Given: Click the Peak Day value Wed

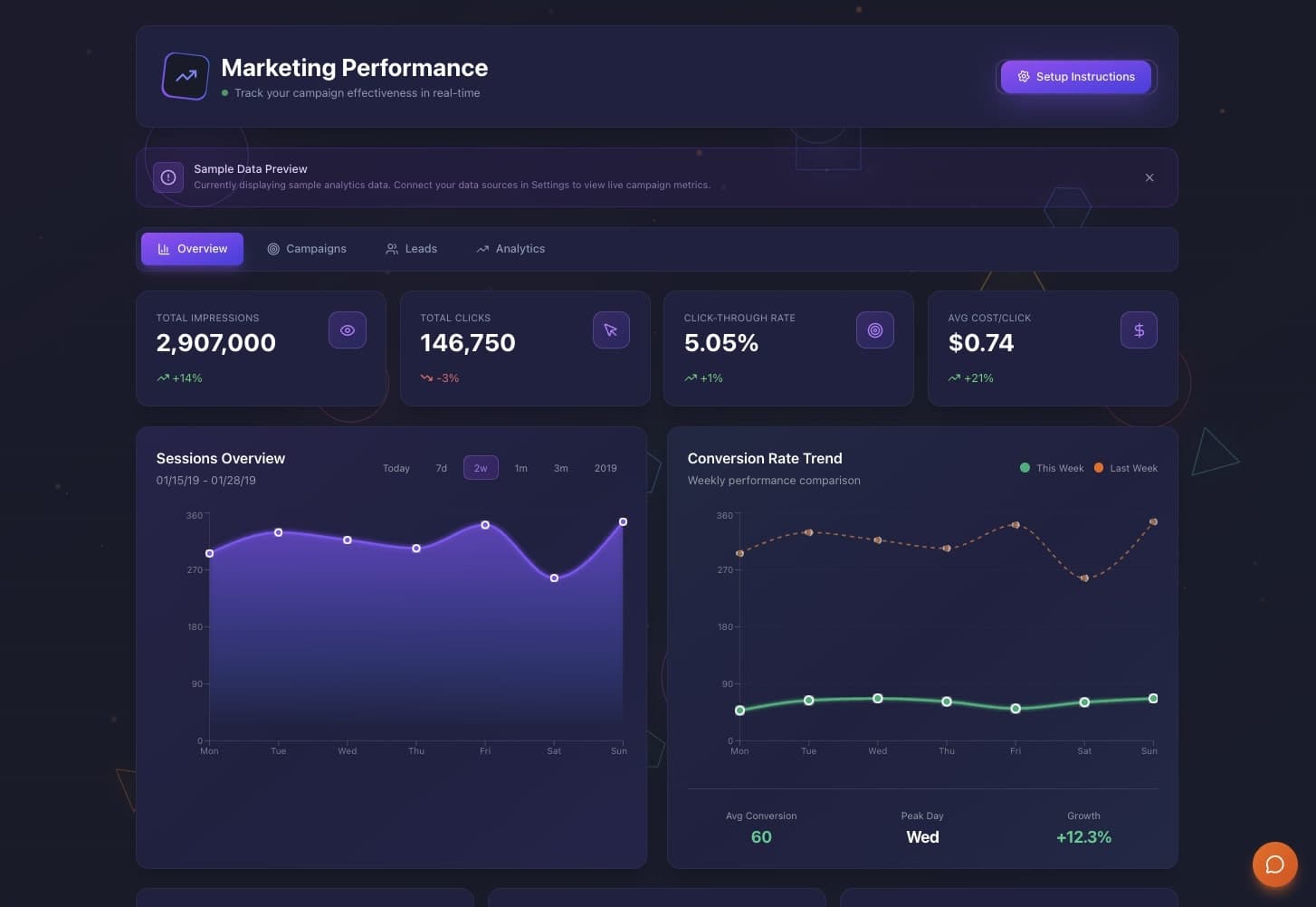Looking at the screenshot, I should click(x=922, y=837).
